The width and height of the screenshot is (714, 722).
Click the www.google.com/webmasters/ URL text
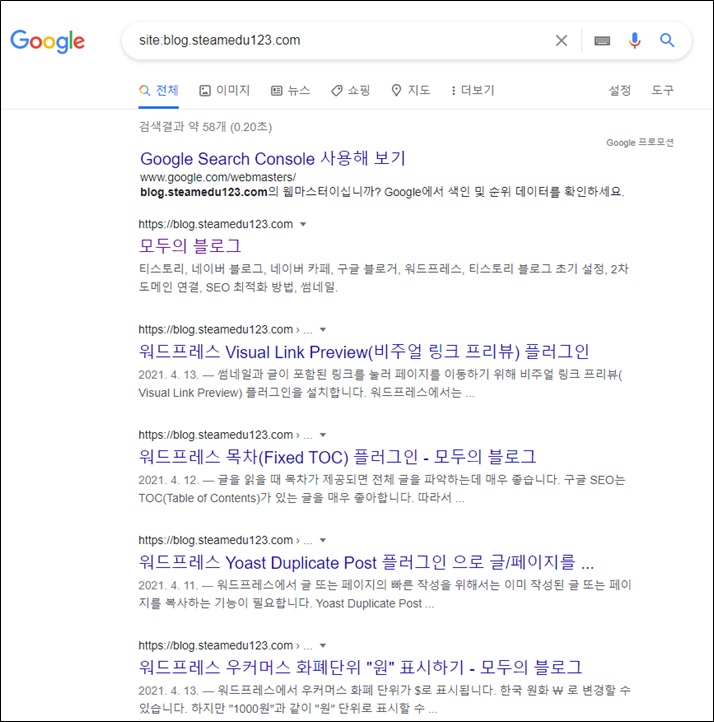click(x=218, y=177)
